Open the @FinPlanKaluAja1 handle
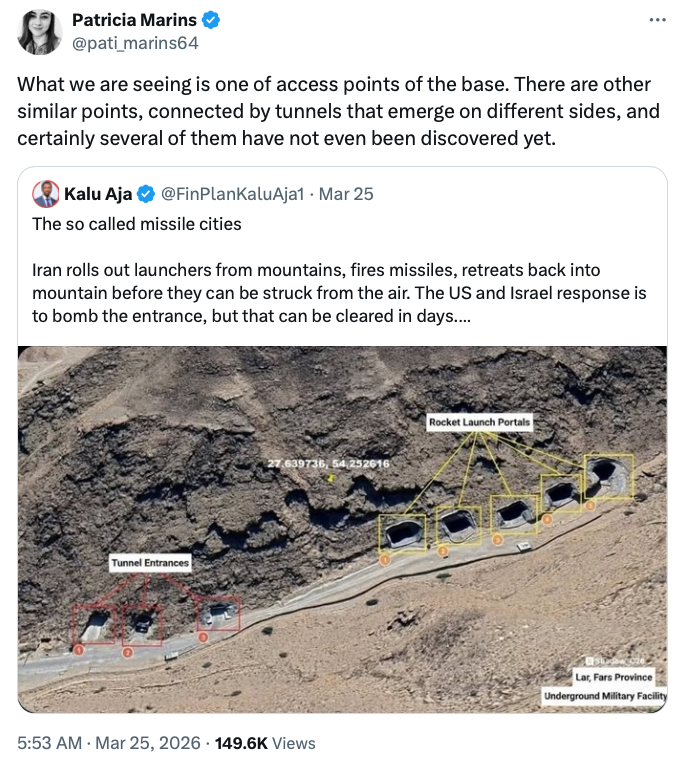 [232, 193]
